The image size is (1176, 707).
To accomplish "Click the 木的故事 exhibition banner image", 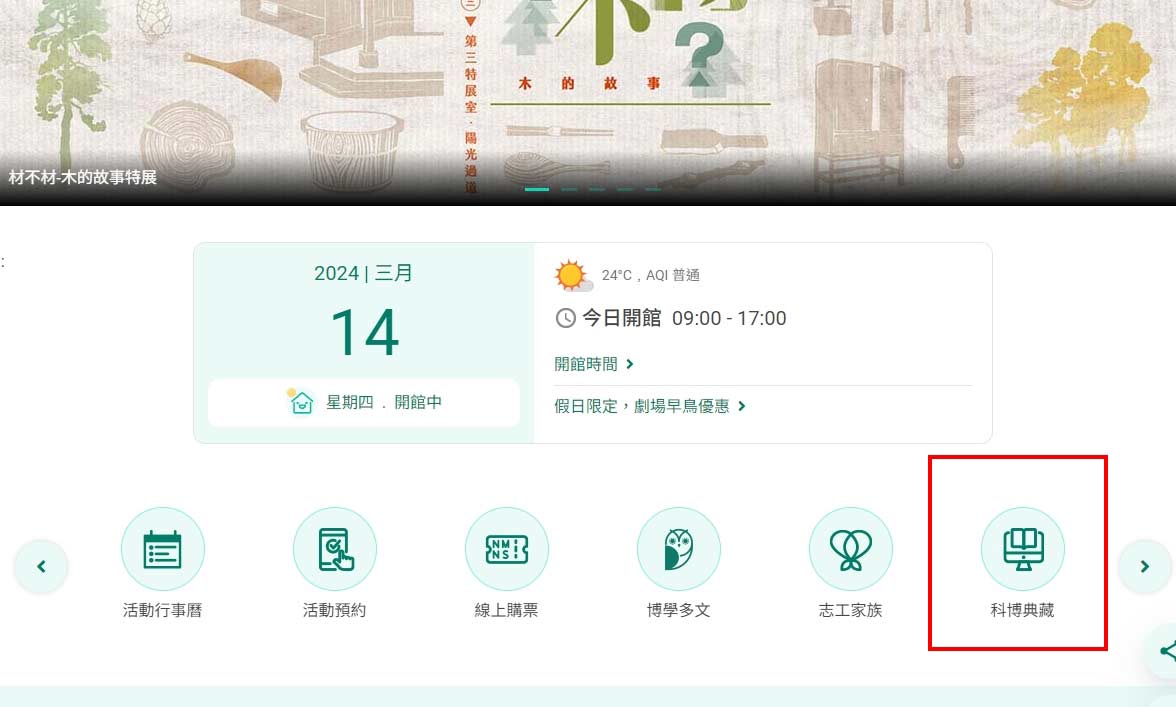I will click(x=588, y=102).
